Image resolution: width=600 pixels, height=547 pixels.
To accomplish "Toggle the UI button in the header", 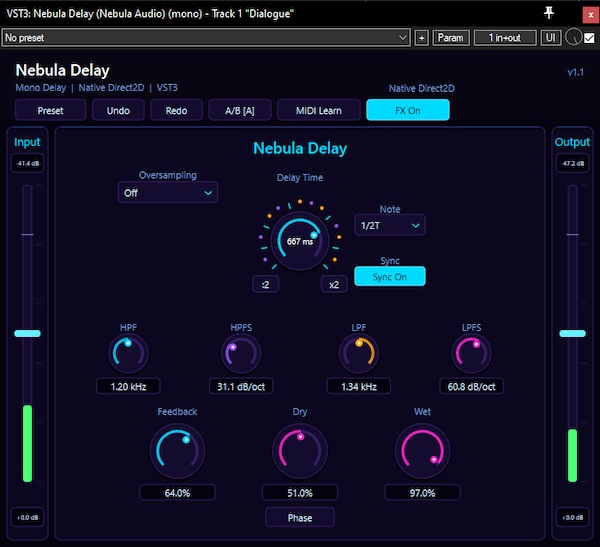I will (x=551, y=38).
